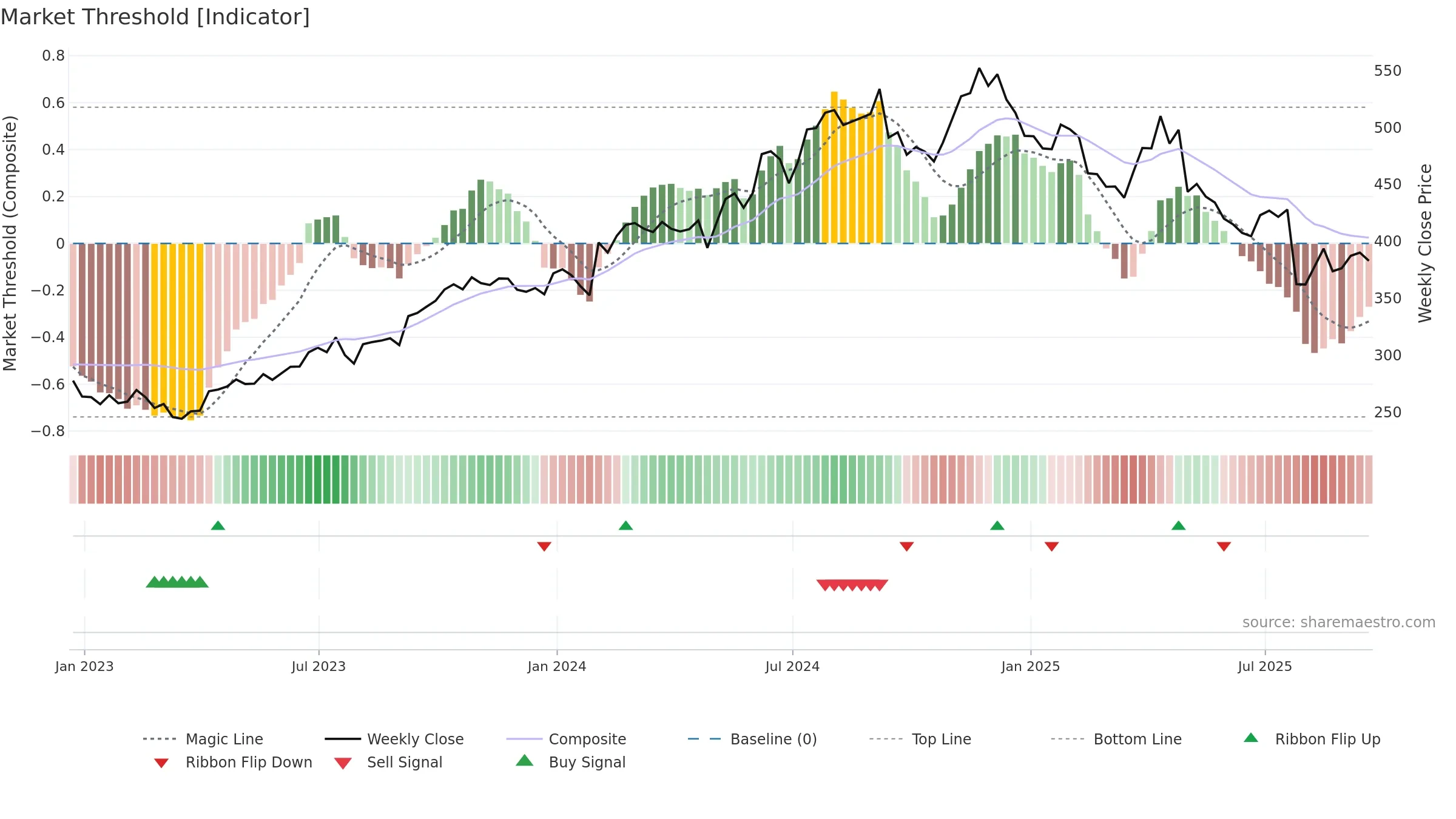The image size is (1456, 819).
Task: Click the last red sell signal triangle in the 2024 cluster
Action: point(880,585)
